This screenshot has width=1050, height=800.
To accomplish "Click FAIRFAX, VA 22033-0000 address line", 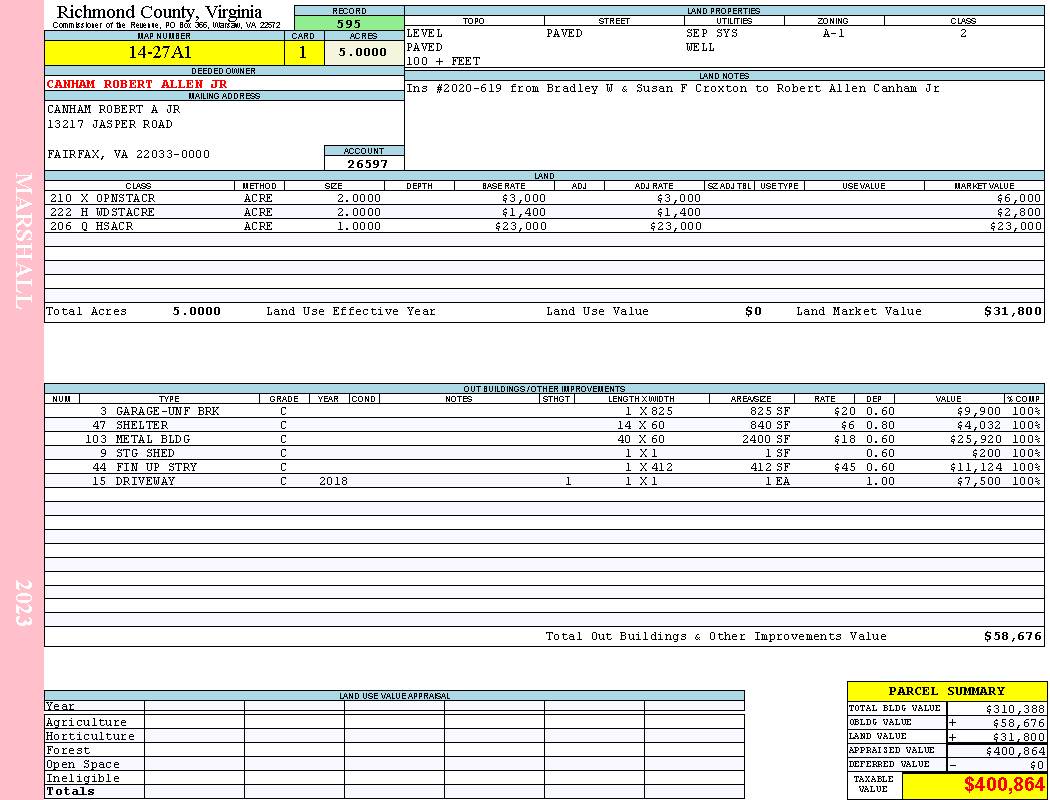I will click(129, 155).
